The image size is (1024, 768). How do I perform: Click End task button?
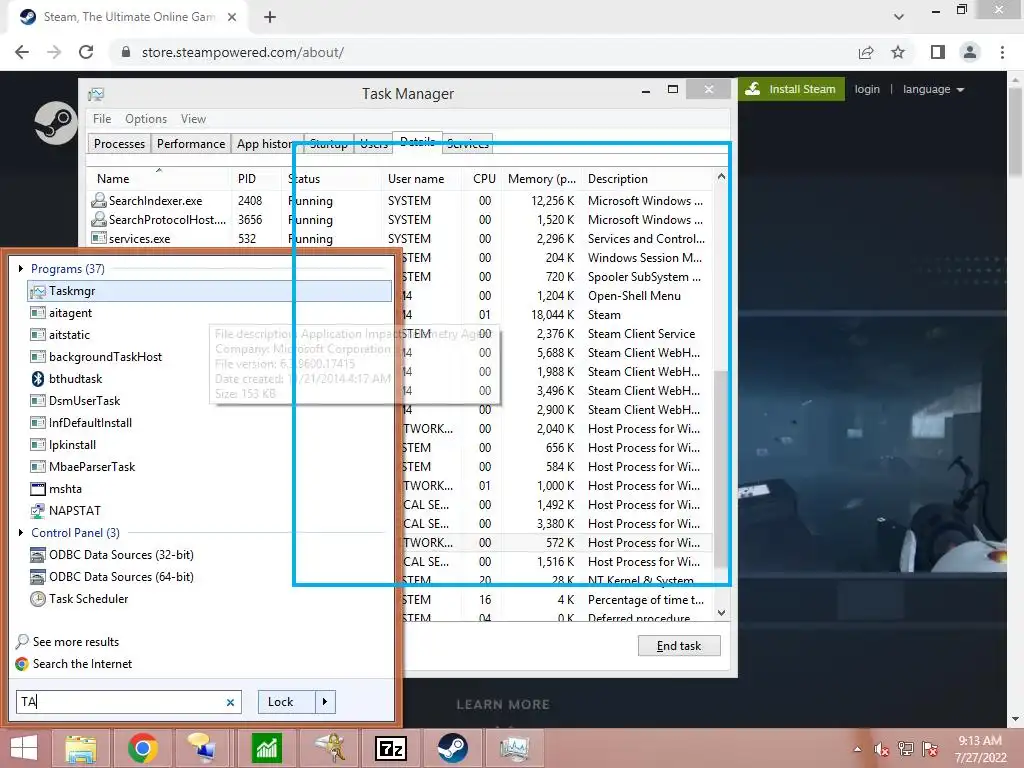679,646
